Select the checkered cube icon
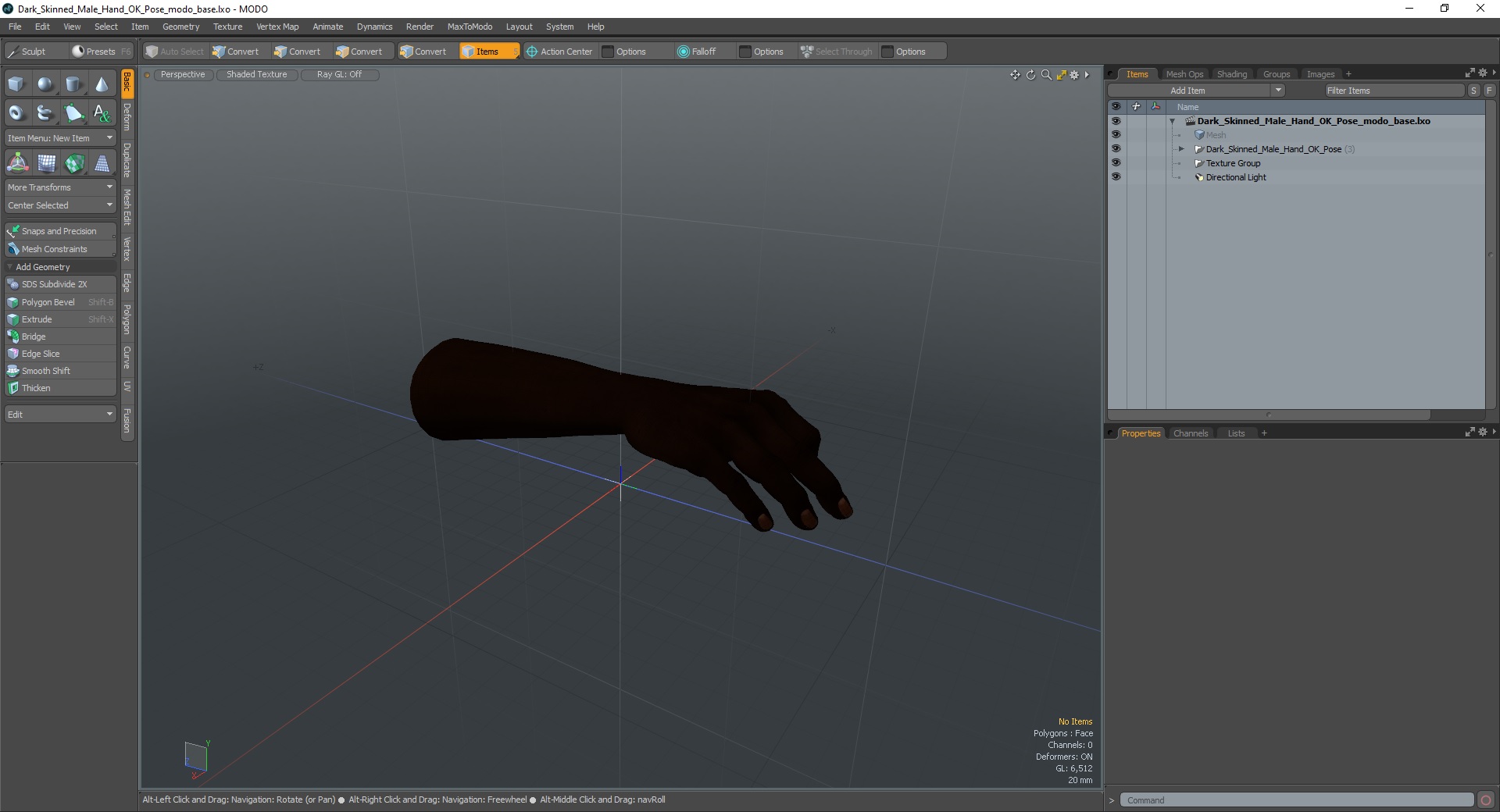The height and width of the screenshot is (812, 1500). pyautogui.click(x=74, y=163)
